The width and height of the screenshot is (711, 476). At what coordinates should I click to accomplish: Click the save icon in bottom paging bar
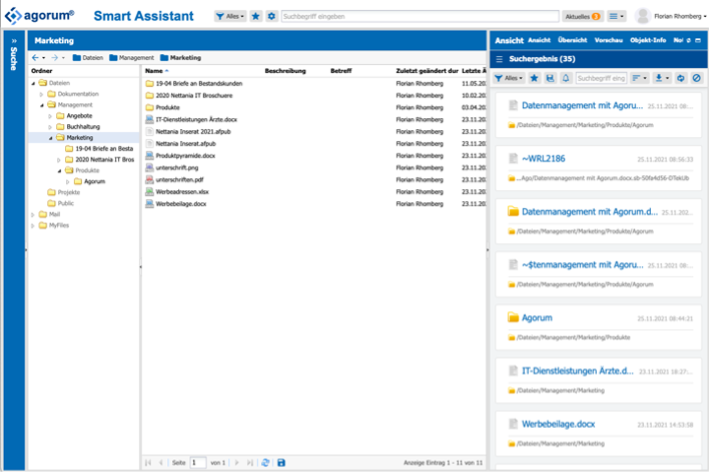point(281,463)
